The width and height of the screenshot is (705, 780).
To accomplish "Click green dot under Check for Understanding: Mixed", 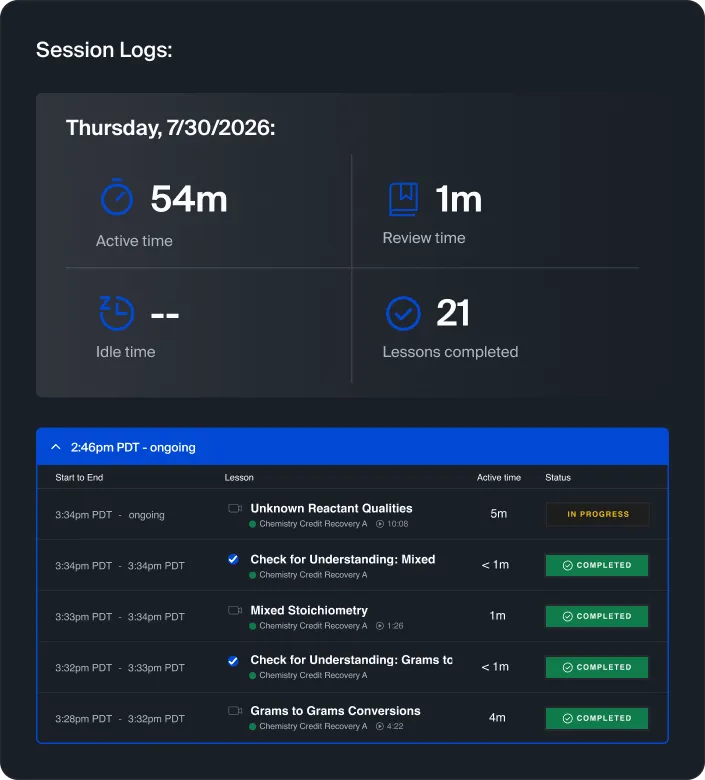I will tap(252, 575).
